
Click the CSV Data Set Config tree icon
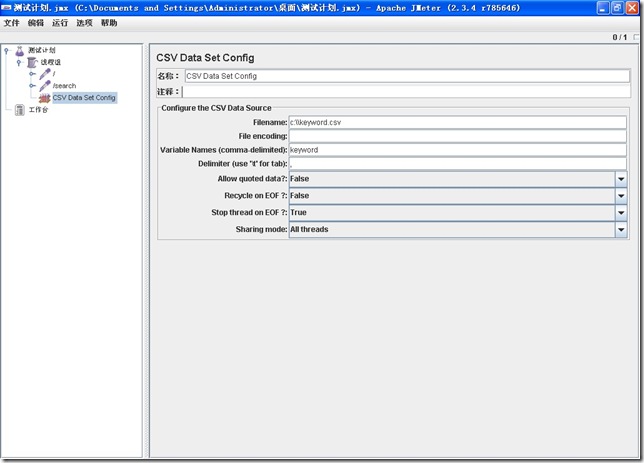(45, 98)
